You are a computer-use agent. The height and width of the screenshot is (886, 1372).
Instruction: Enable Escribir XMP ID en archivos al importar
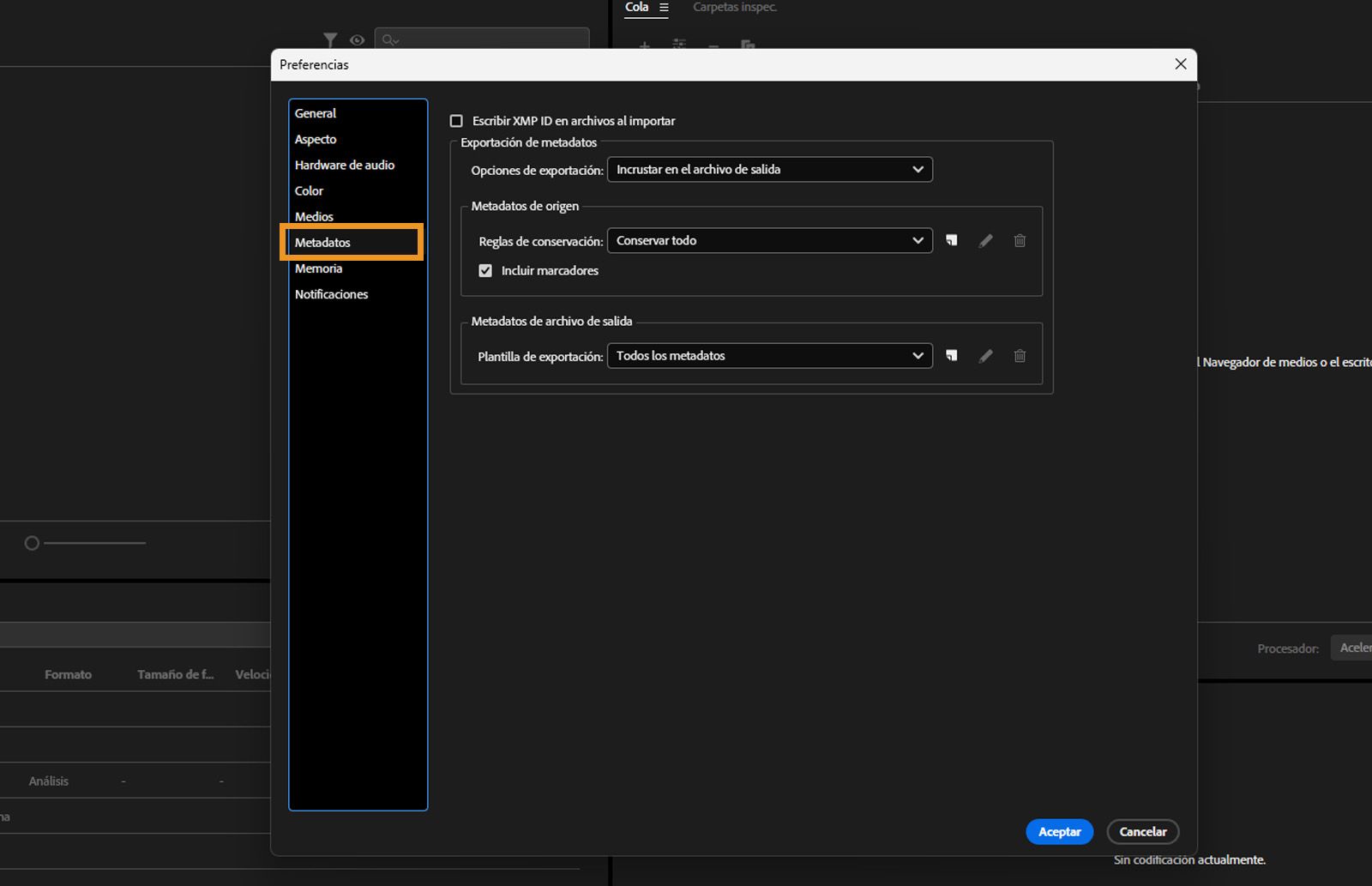[456, 121]
